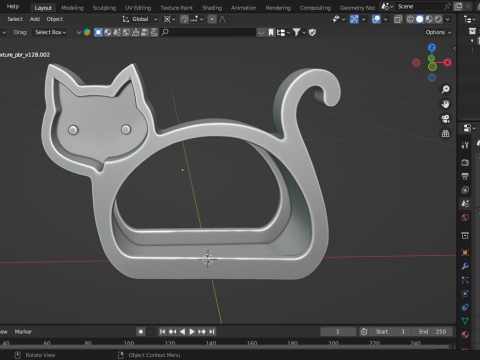
Task: Open the overlays options dropdown arrow
Action: (x=385, y=19)
